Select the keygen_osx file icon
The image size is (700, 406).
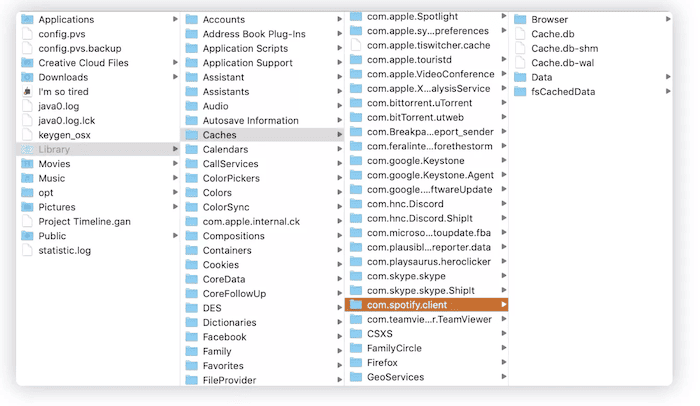(x=27, y=135)
